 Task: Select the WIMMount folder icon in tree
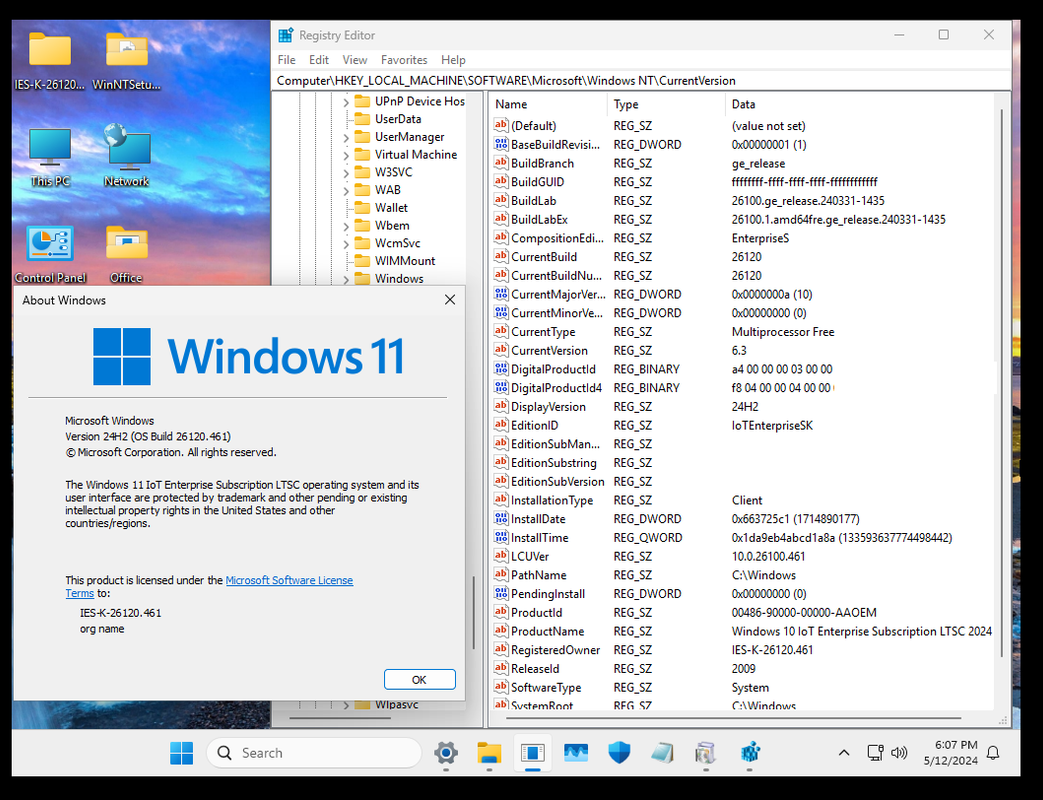coord(363,261)
